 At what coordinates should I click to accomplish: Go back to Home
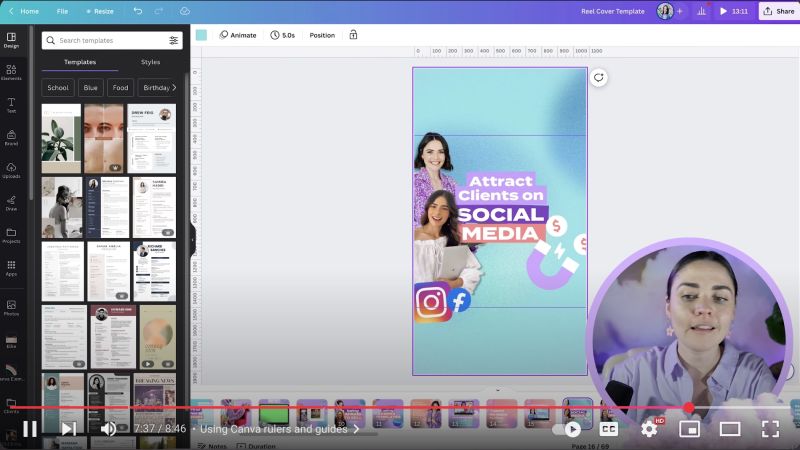tap(23, 11)
